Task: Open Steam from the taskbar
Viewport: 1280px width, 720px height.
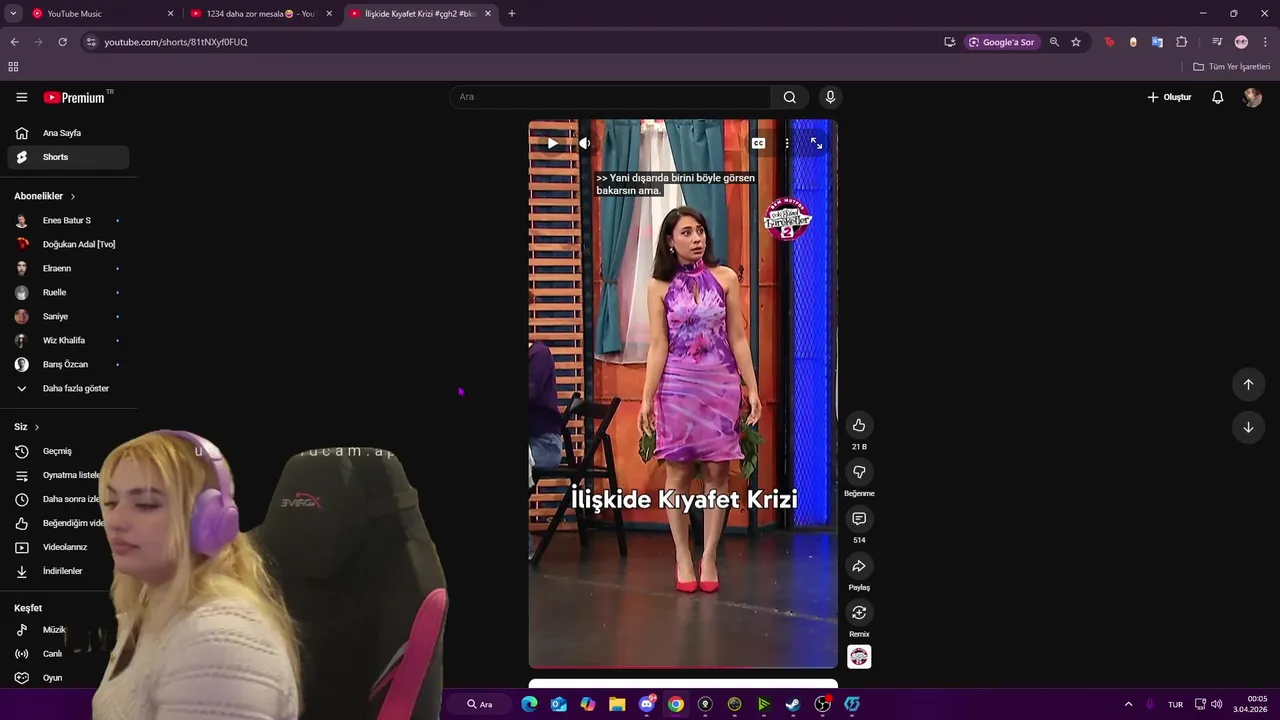Action: coord(793,704)
